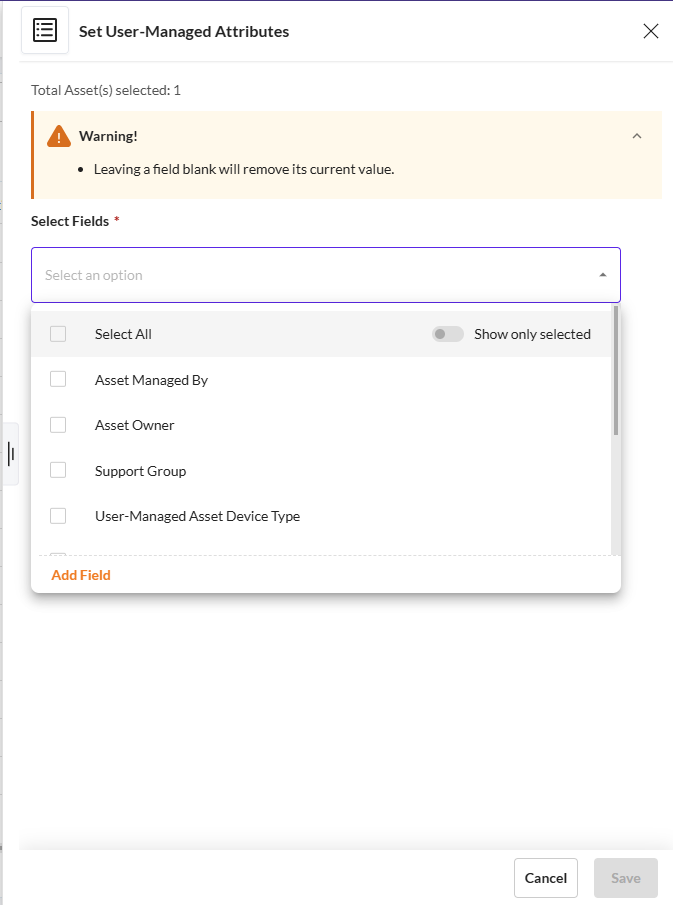Click the Leaving a field blank warning message

pos(244,169)
